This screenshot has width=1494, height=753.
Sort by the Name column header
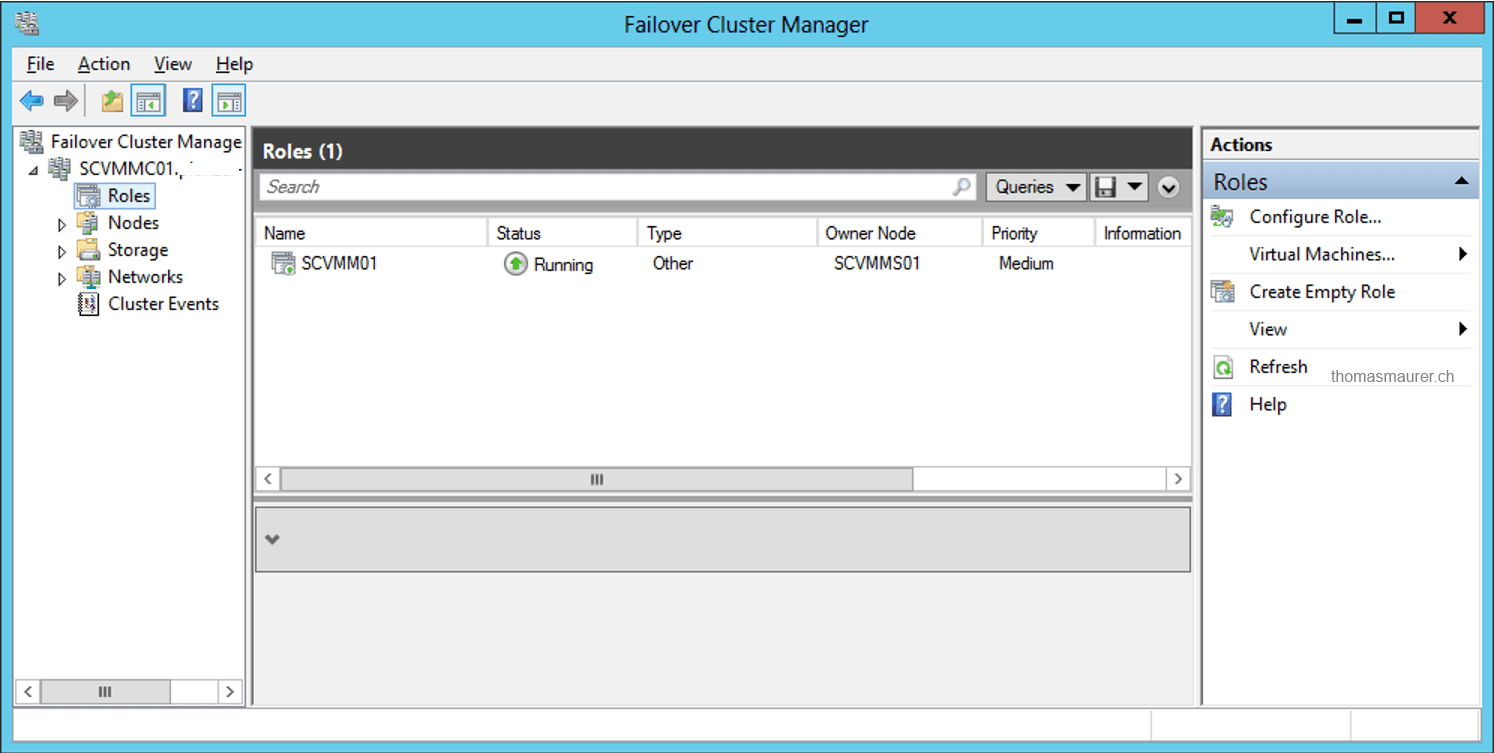pos(371,233)
